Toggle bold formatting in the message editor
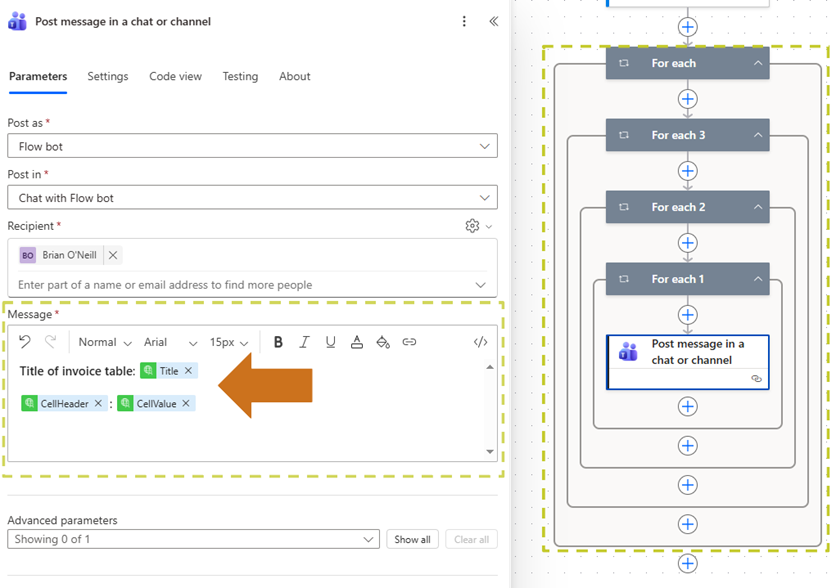Viewport: 836px width, 588px height. pos(278,342)
